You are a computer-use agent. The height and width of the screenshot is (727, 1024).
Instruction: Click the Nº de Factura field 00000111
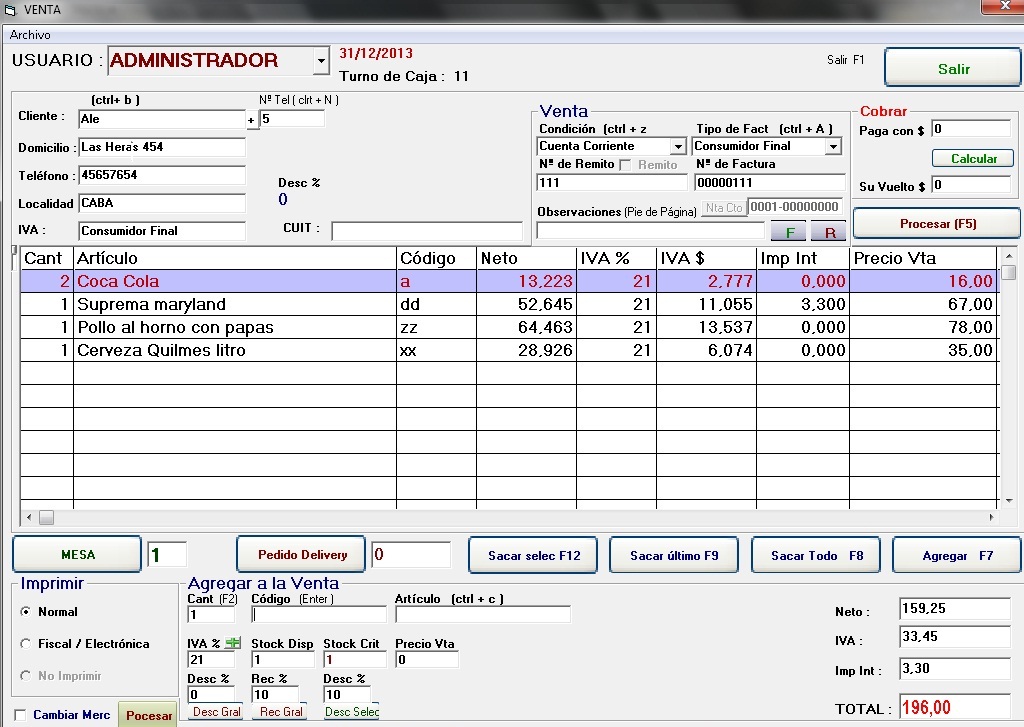(x=770, y=183)
